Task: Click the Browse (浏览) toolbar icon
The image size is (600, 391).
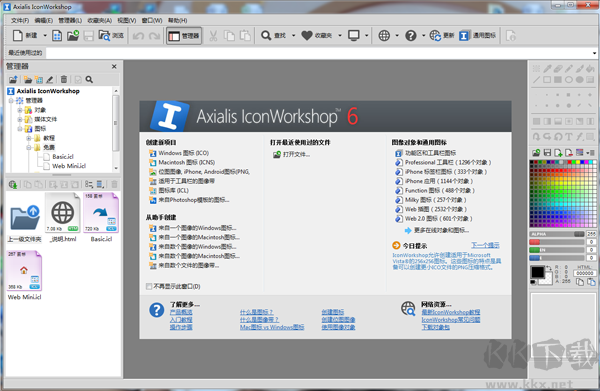Action: coord(111,36)
